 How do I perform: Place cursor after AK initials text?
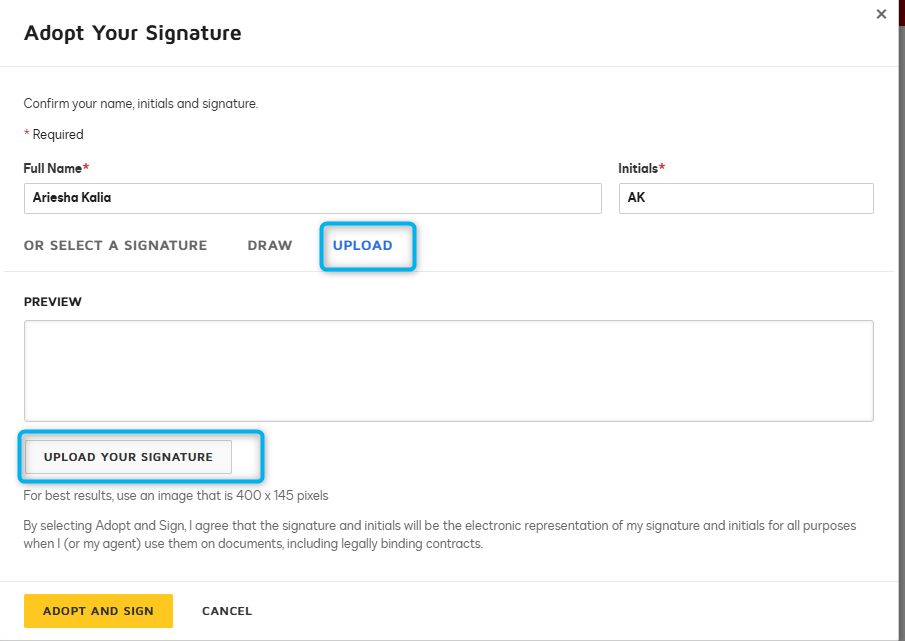coord(646,198)
